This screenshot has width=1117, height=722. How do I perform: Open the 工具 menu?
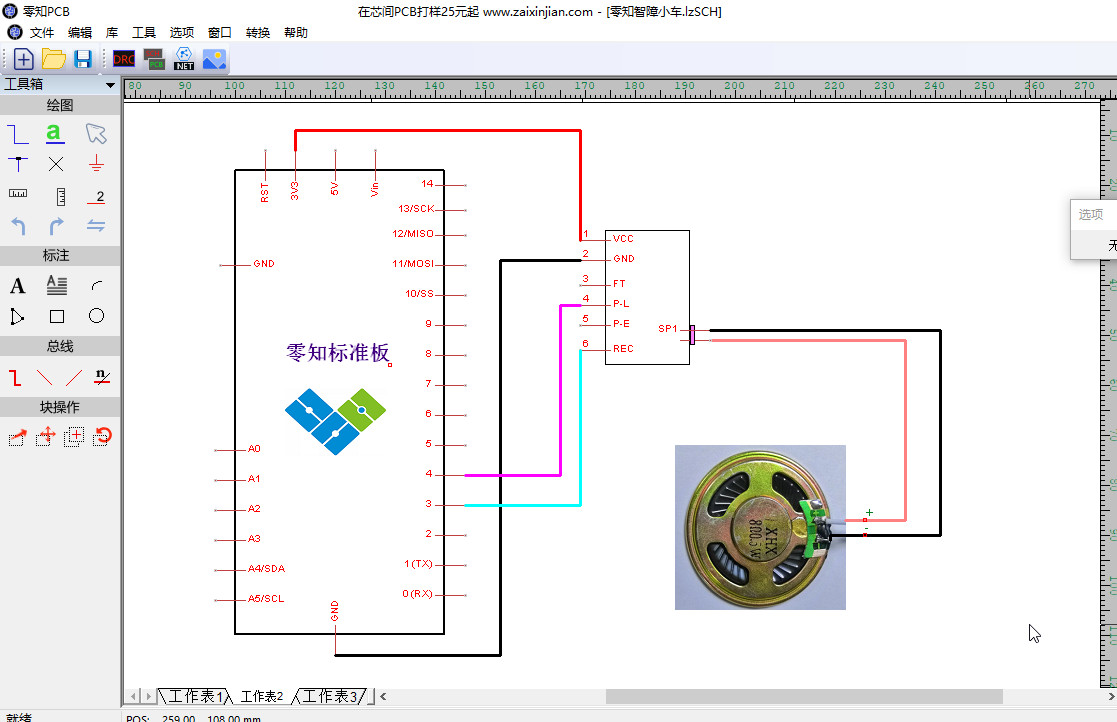144,33
